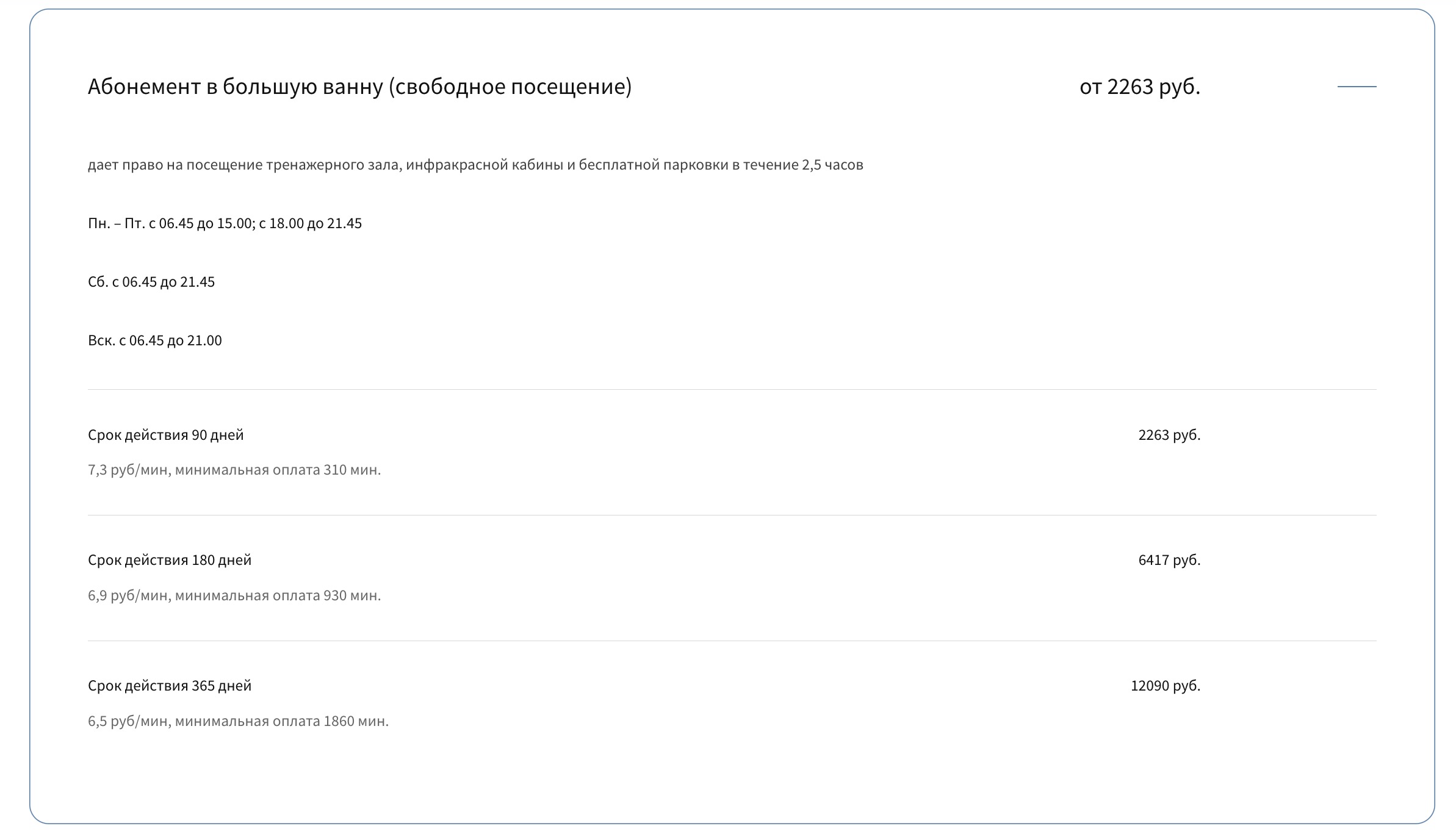This screenshot has height=837, width=1456.
Task: Select header price 'от 2263 руб.'
Action: [x=1140, y=87]
